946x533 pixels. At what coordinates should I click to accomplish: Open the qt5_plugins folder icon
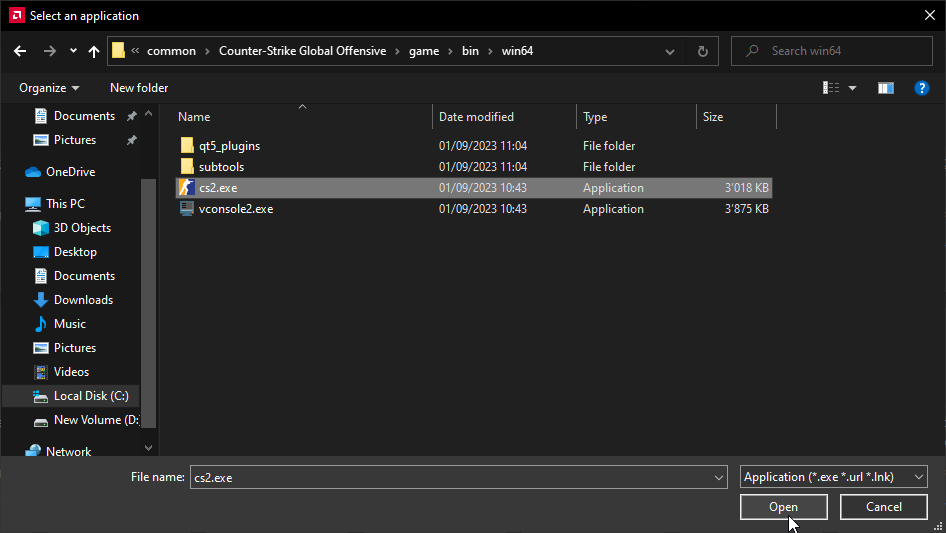[186, 146]
